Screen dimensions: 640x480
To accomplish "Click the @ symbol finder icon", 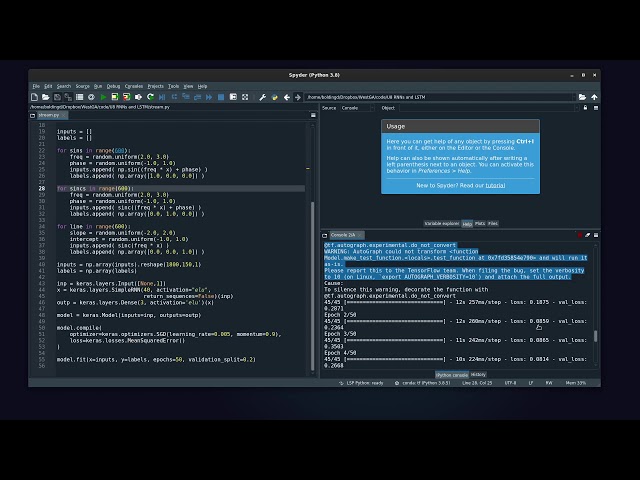I will pyautogui.click(x=91, y=97).
